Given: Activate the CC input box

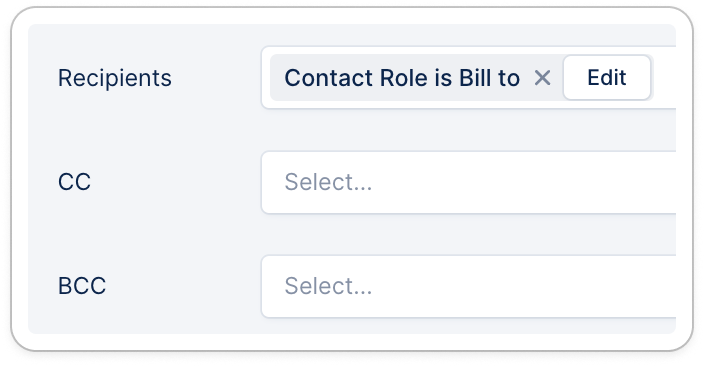Looking at the screenshot, I should pos(468,182).
